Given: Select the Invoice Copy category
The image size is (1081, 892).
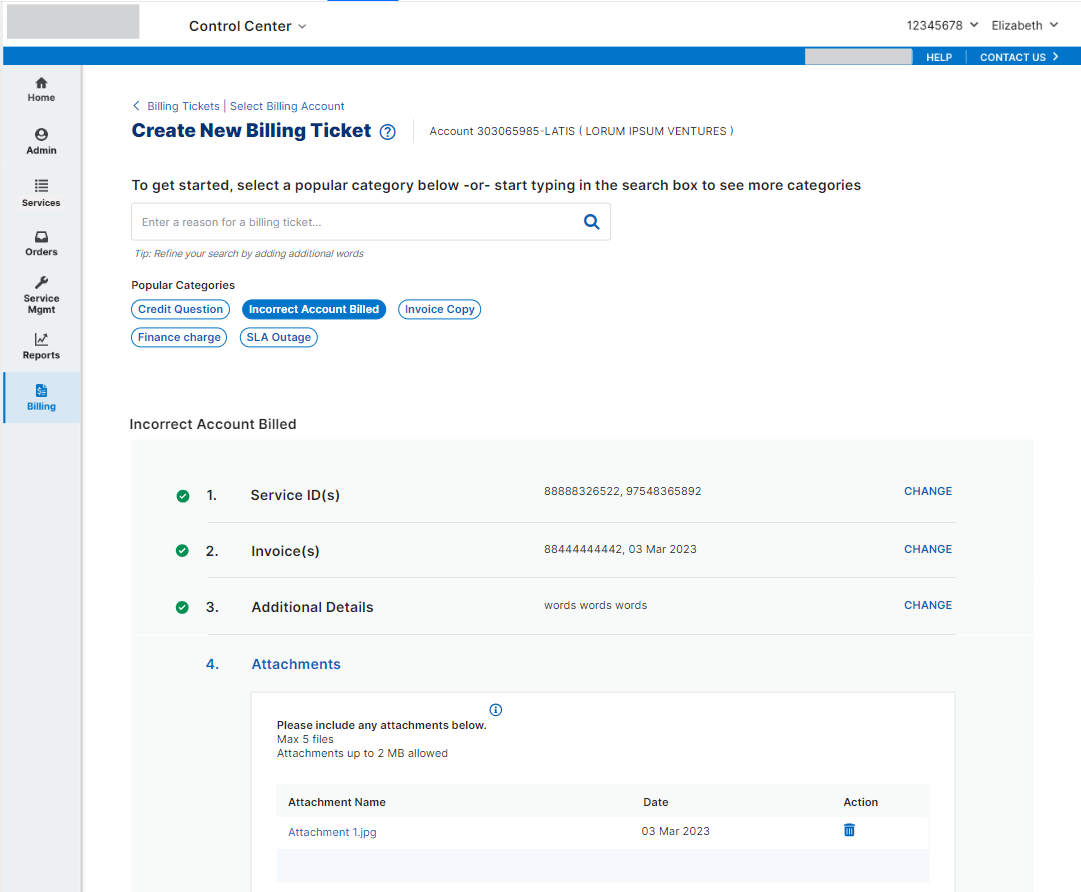Looking at the screenshot, I should tap(439, 309).
